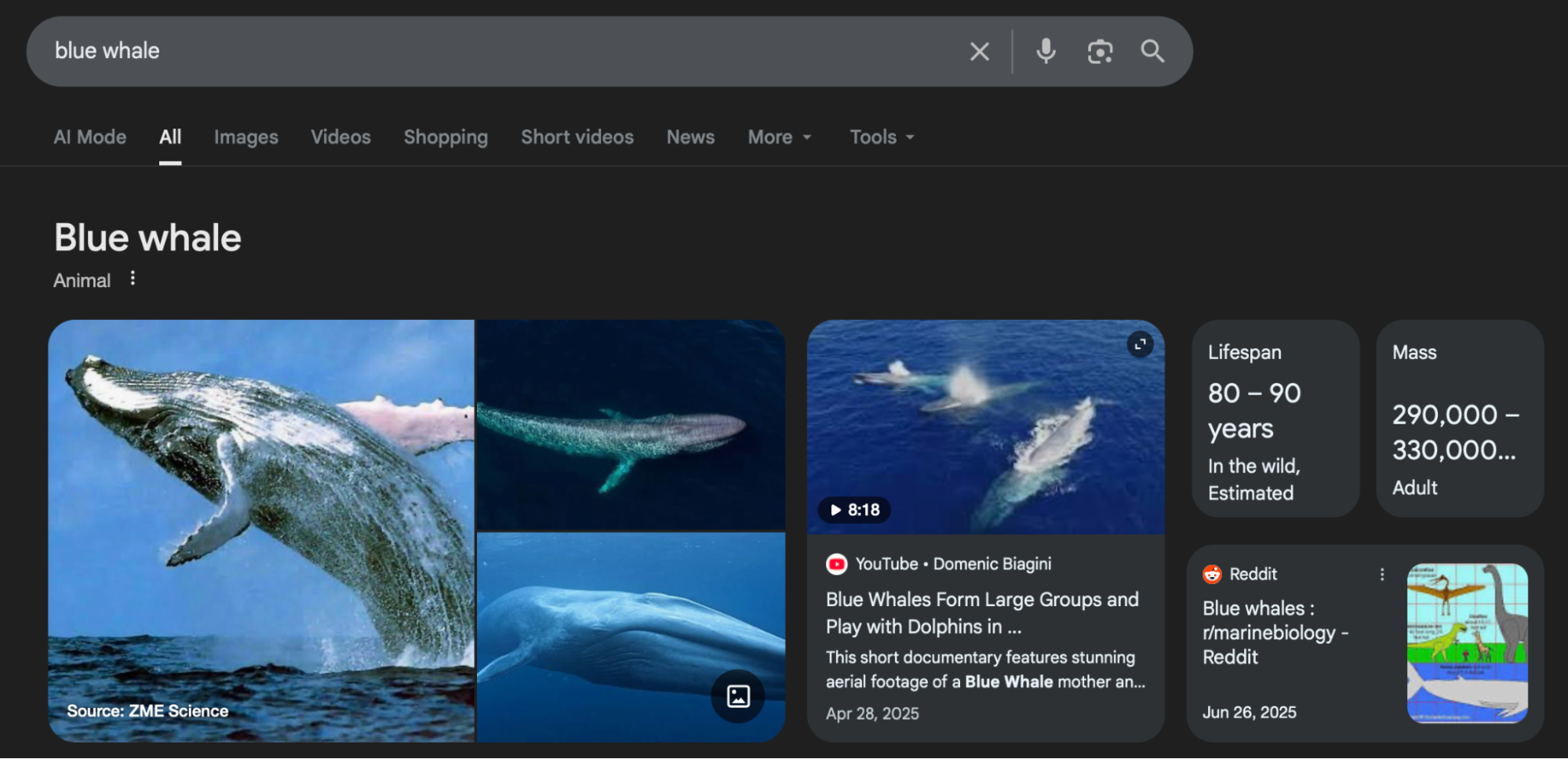Clear the search box with the X icon
The height and width of the screenshot is (759, 1568).
pos(979,52)
